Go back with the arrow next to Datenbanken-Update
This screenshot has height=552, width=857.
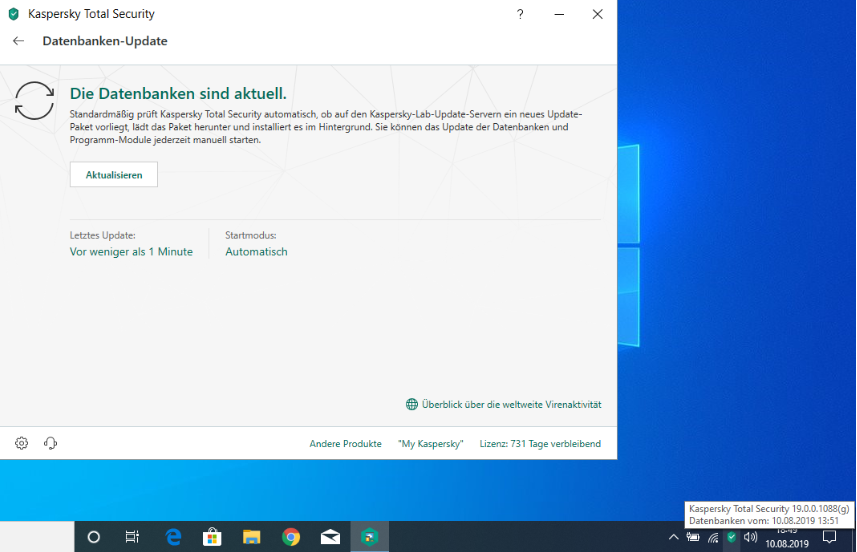click(19, 41)
